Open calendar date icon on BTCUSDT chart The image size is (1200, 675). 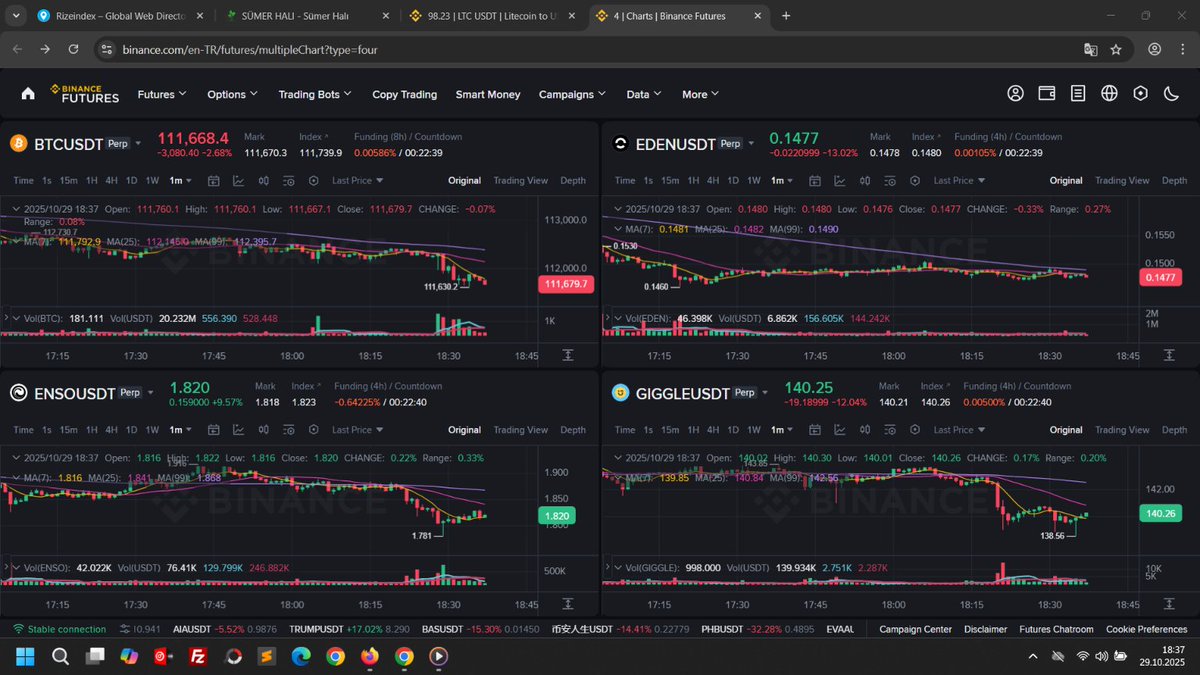pos(214,181)
